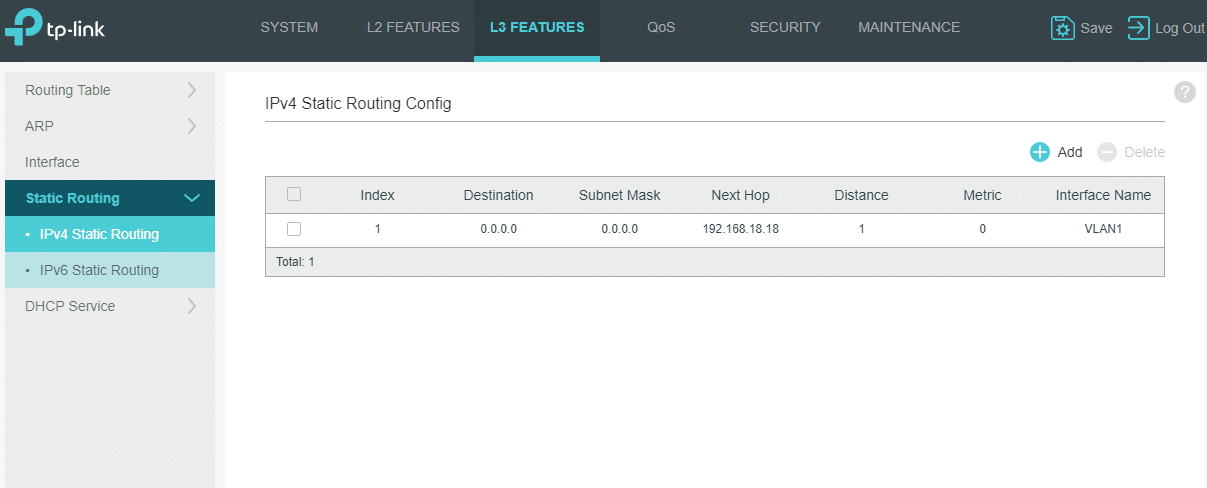Click the minus Delete icon

click(1106, 152)
